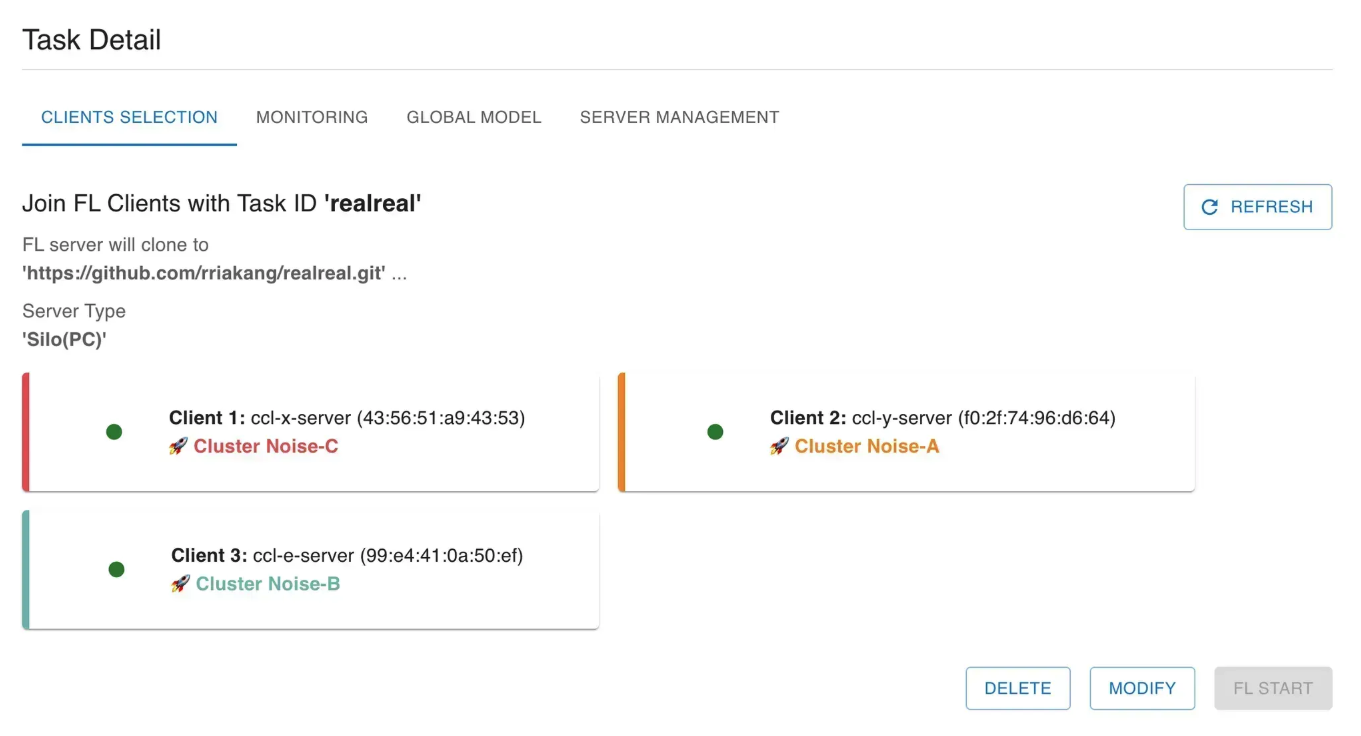Click the green status dot for Client 3
The image size is (1361, 736).
tap(116, 570)
